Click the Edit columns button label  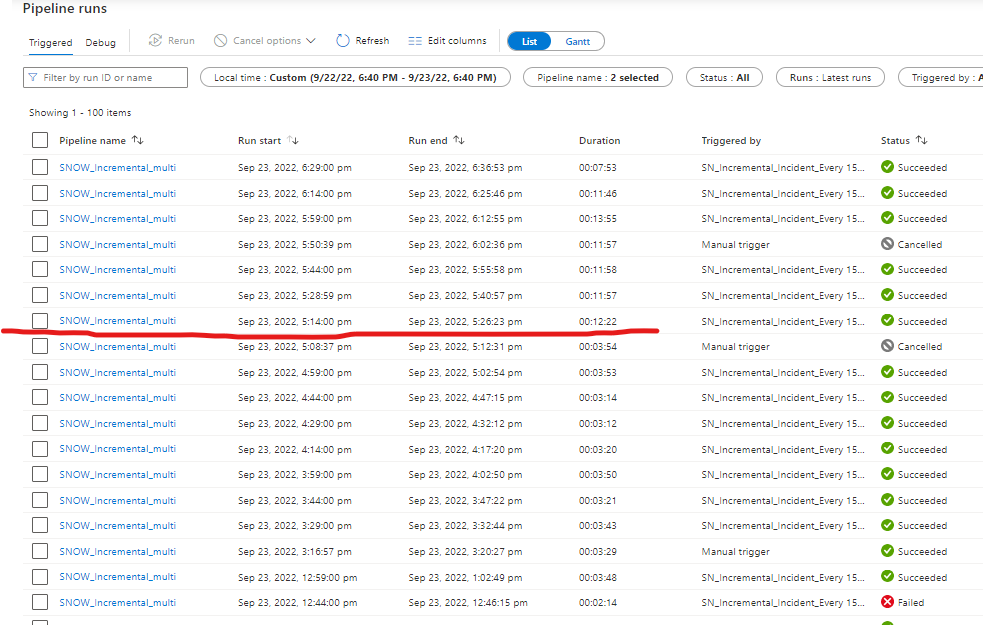pyautogui.click(x=457, y=41)
